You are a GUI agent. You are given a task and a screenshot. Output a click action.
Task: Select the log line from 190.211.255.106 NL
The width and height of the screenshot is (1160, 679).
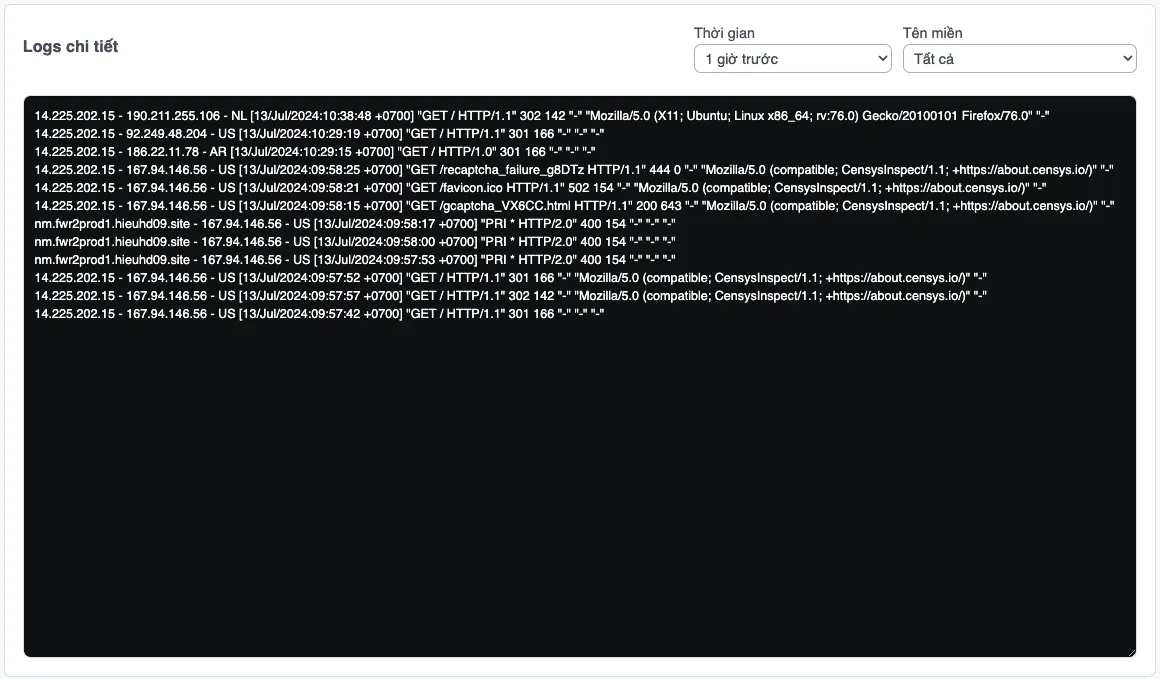coord(542,115)
